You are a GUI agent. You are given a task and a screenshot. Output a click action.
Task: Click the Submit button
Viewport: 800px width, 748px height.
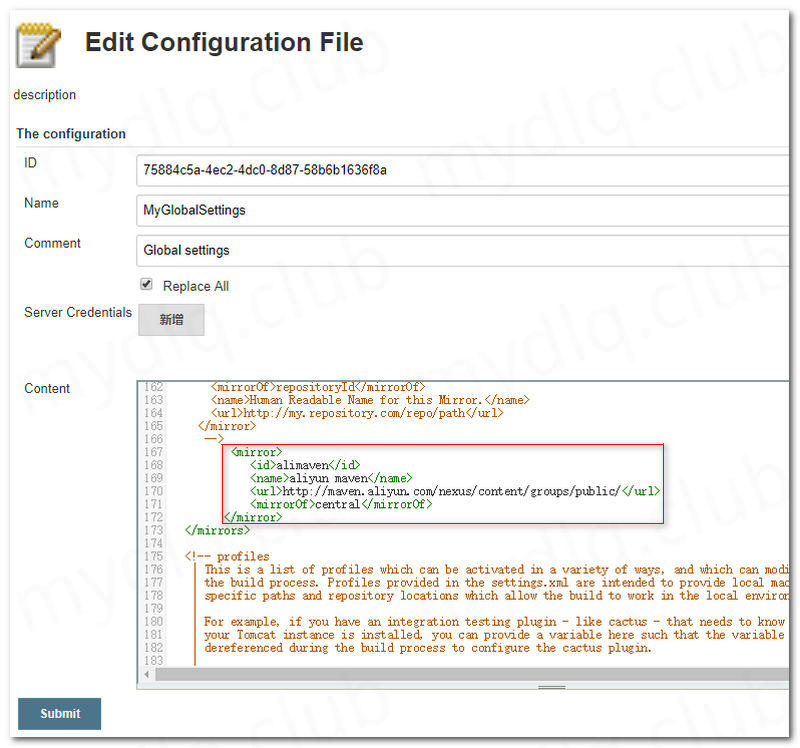pyautogui.click(x=59, y=713)
